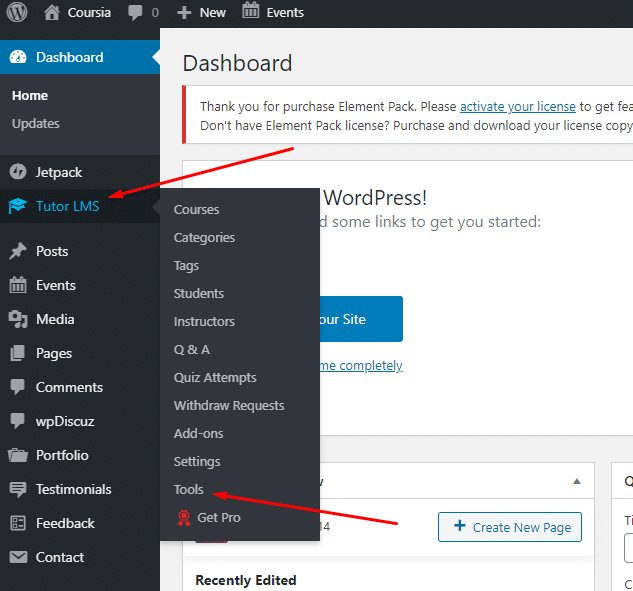Image resolution: width=633 pixels, height=591 pixels.
Task: Open Withdraw Requests submenu entry
Action: 229,405
